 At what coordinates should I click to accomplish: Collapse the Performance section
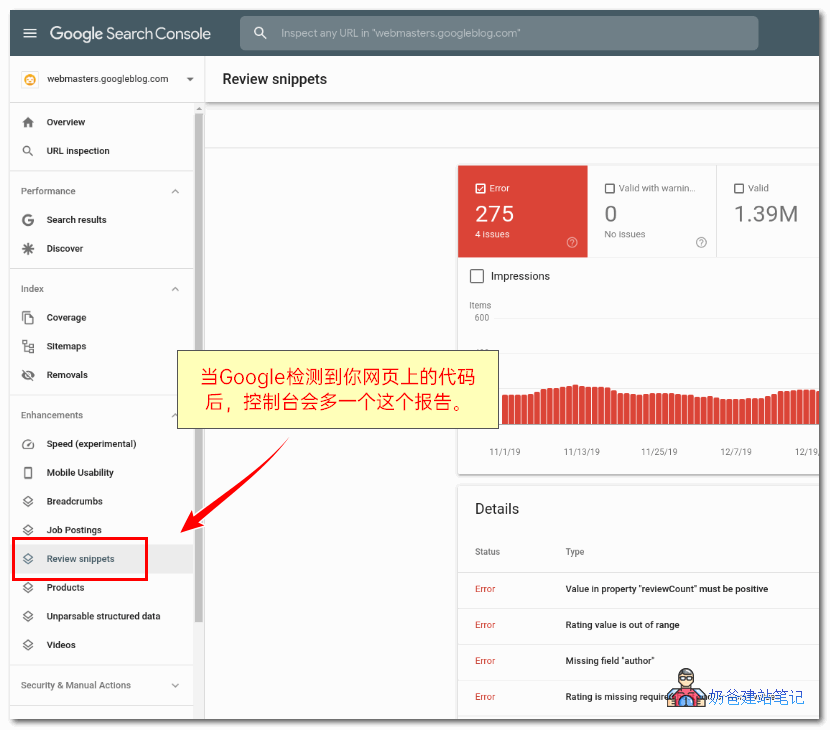[x=175, y=191]
